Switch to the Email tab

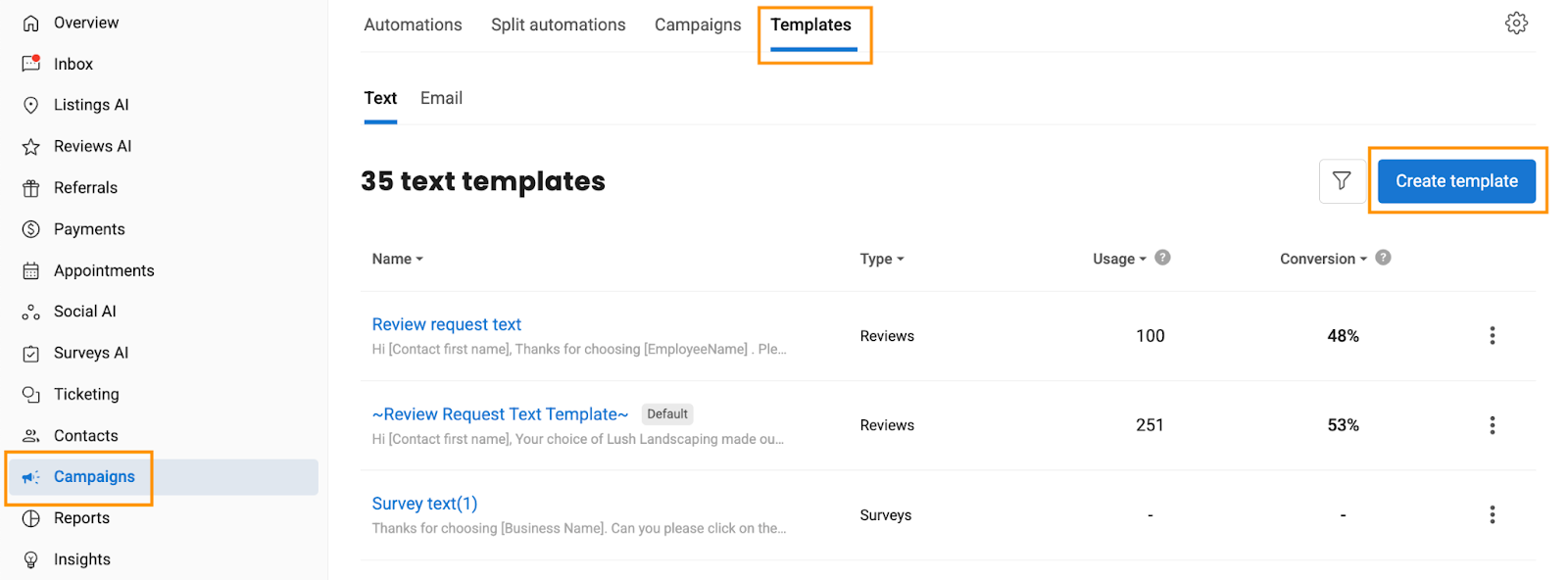pos(441,98)
